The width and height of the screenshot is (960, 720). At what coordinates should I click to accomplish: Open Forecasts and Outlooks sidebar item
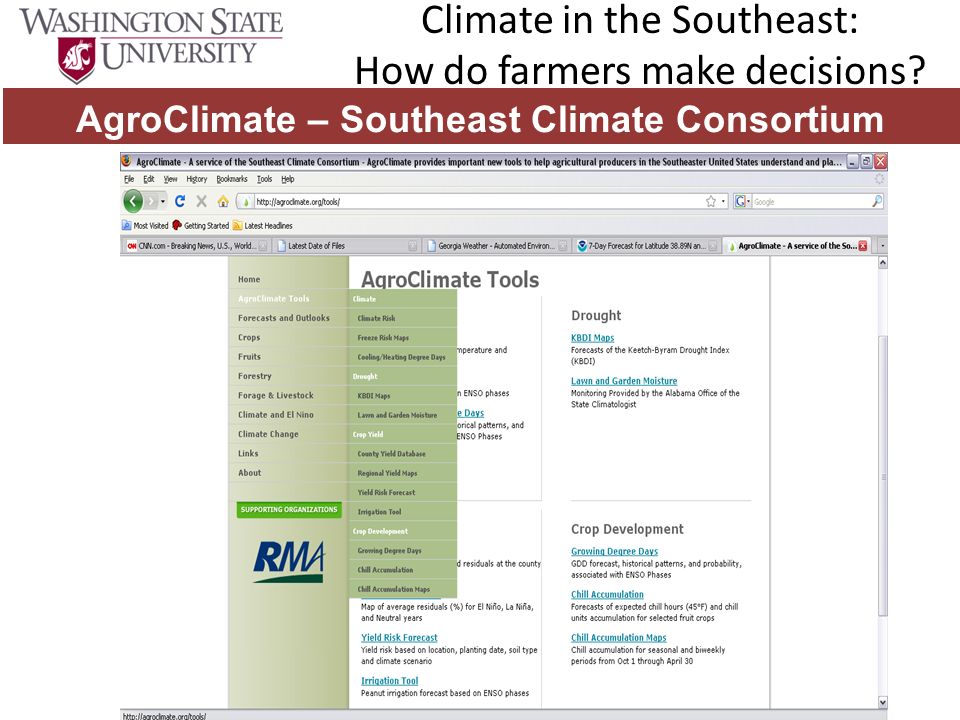pyautogui.click(x=283, y=318)
